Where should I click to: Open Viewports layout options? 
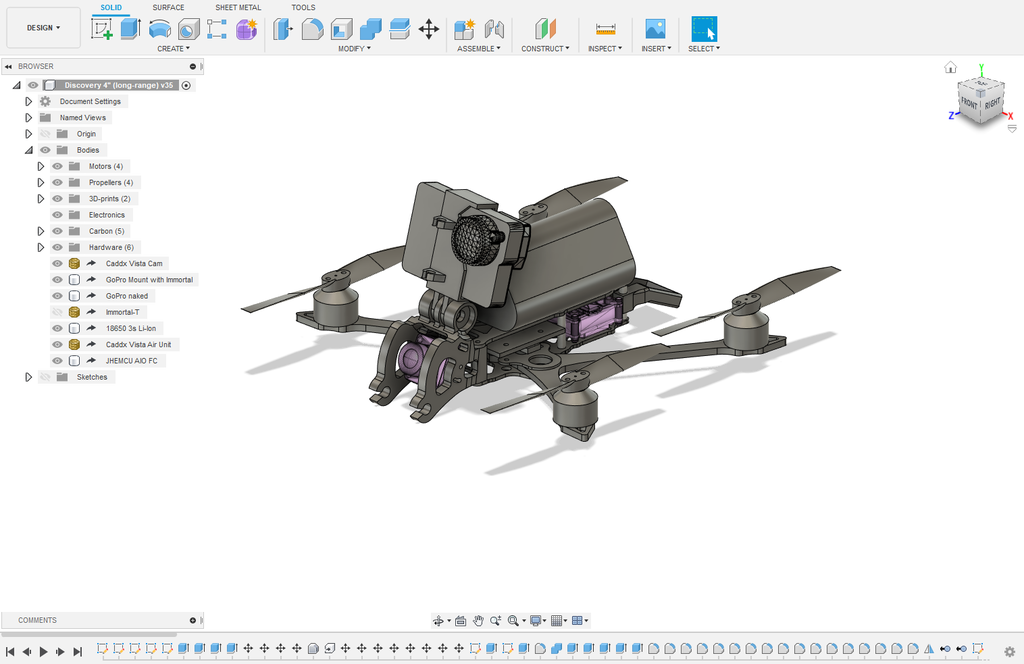coord(577,621)
